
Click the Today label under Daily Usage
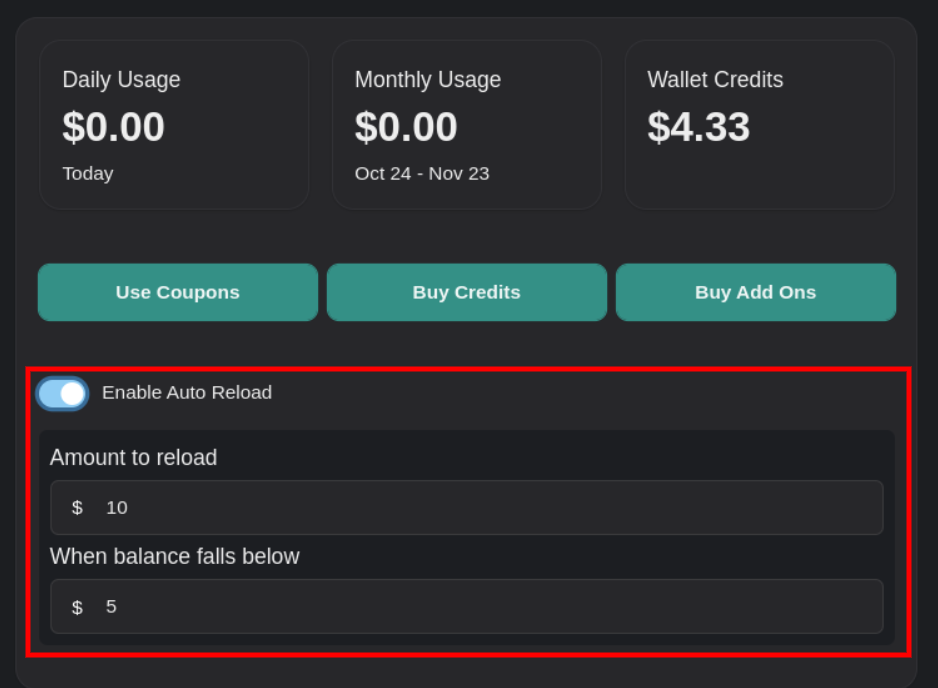tap(88, 173)
